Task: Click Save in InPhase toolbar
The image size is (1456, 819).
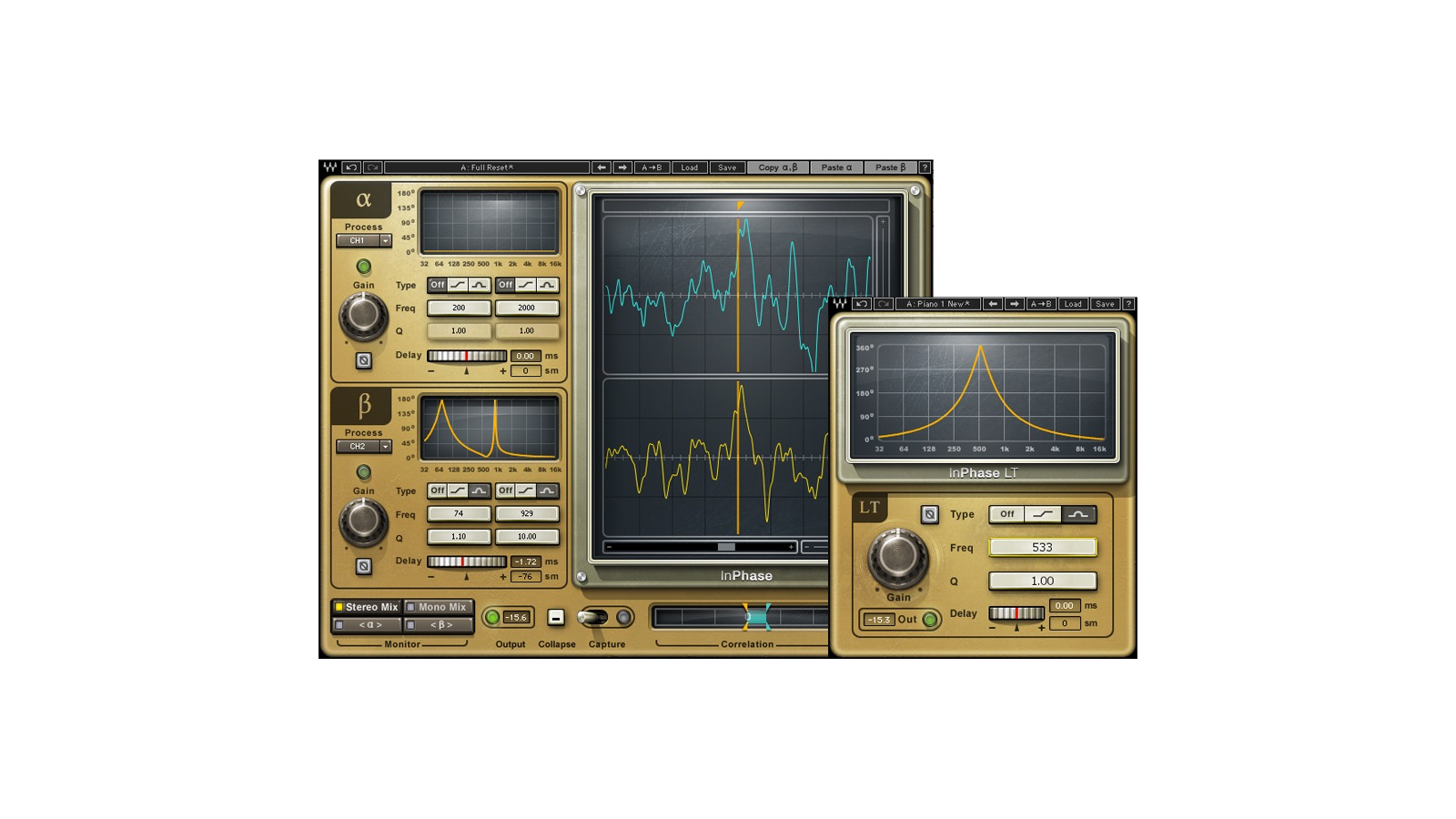Action: (x=727, y=167)
